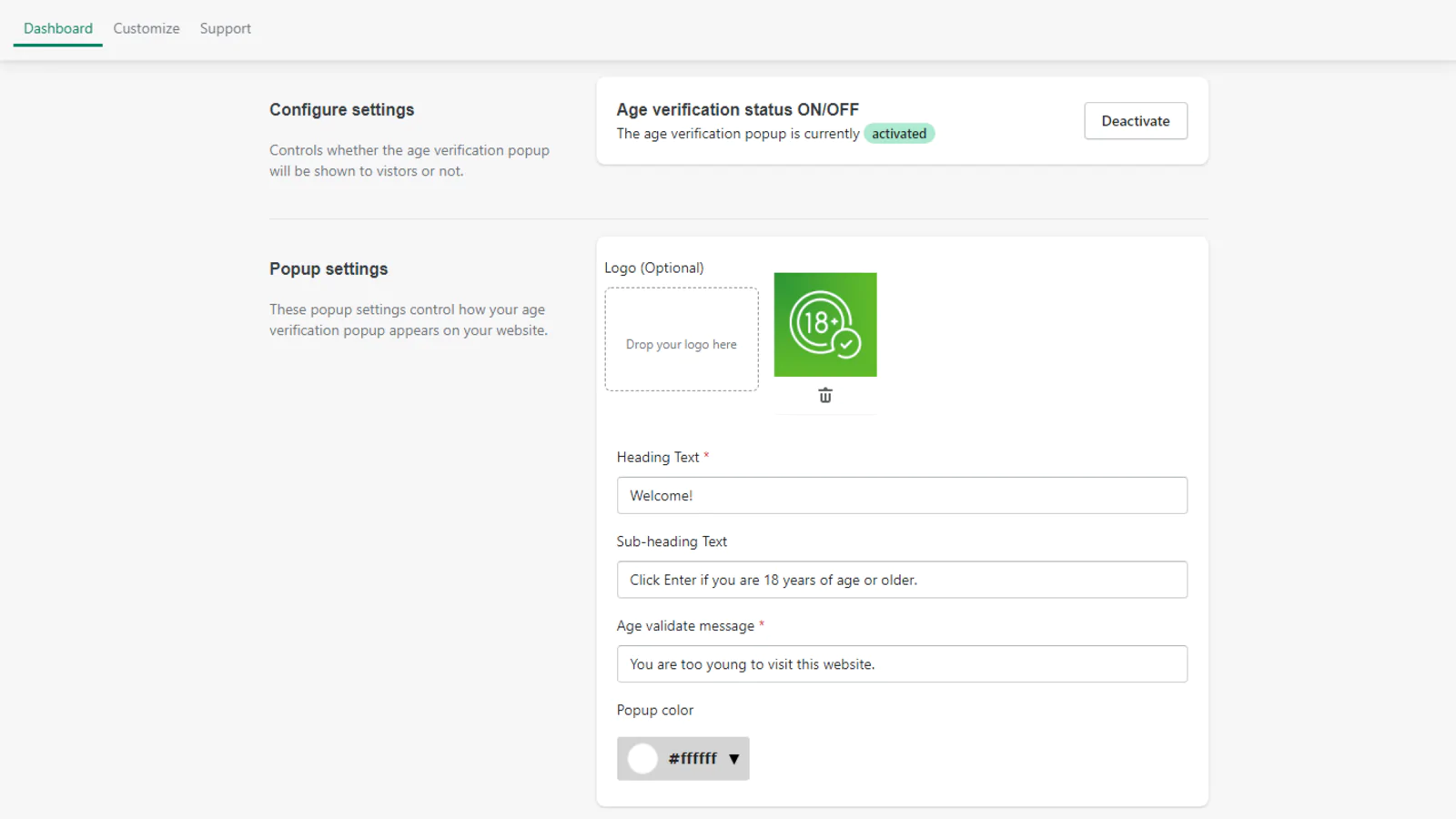Open the Dashboard tab
Viewport: 1456px width, 819px height.
58,28
